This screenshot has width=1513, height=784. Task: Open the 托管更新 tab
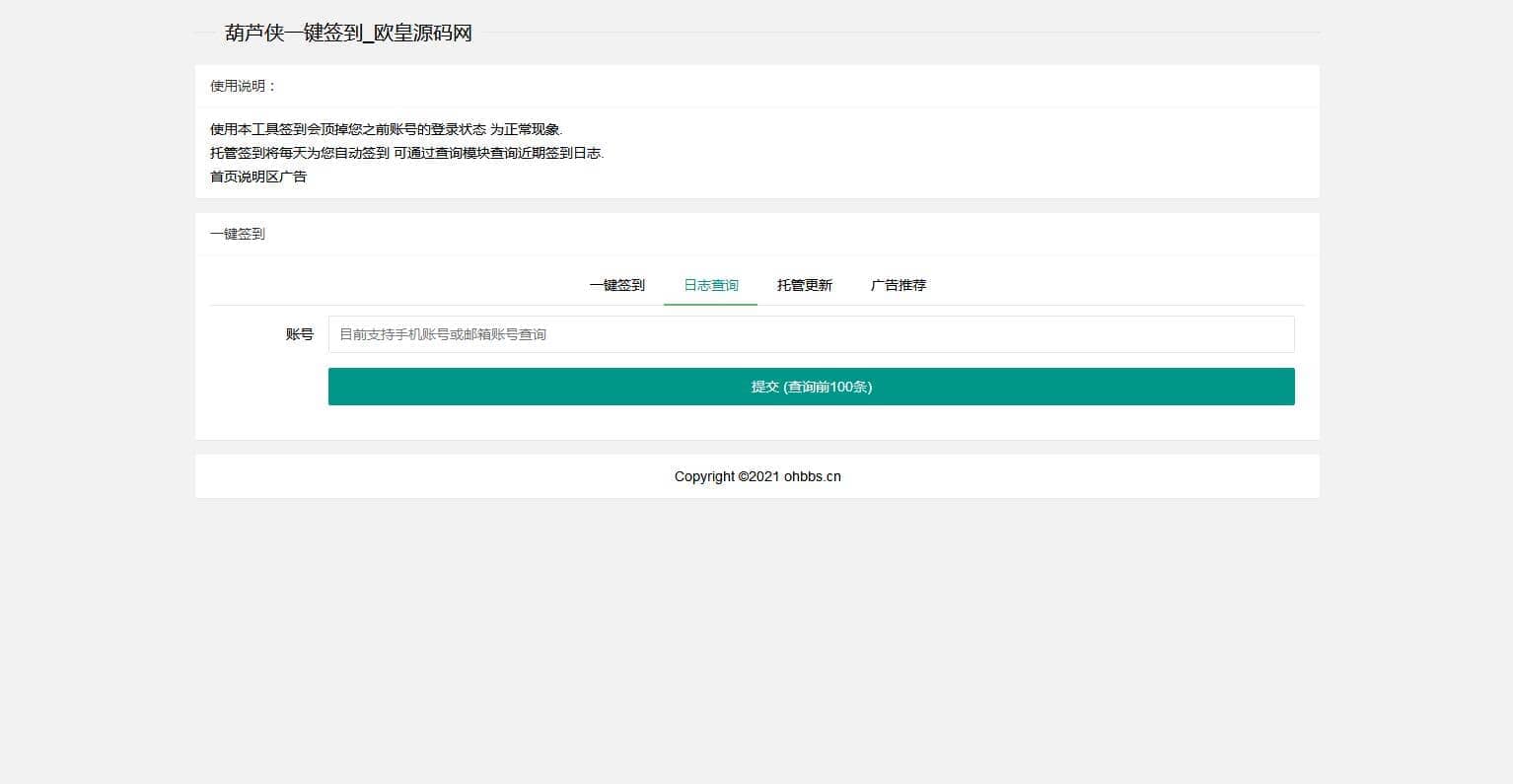(804, 285)
